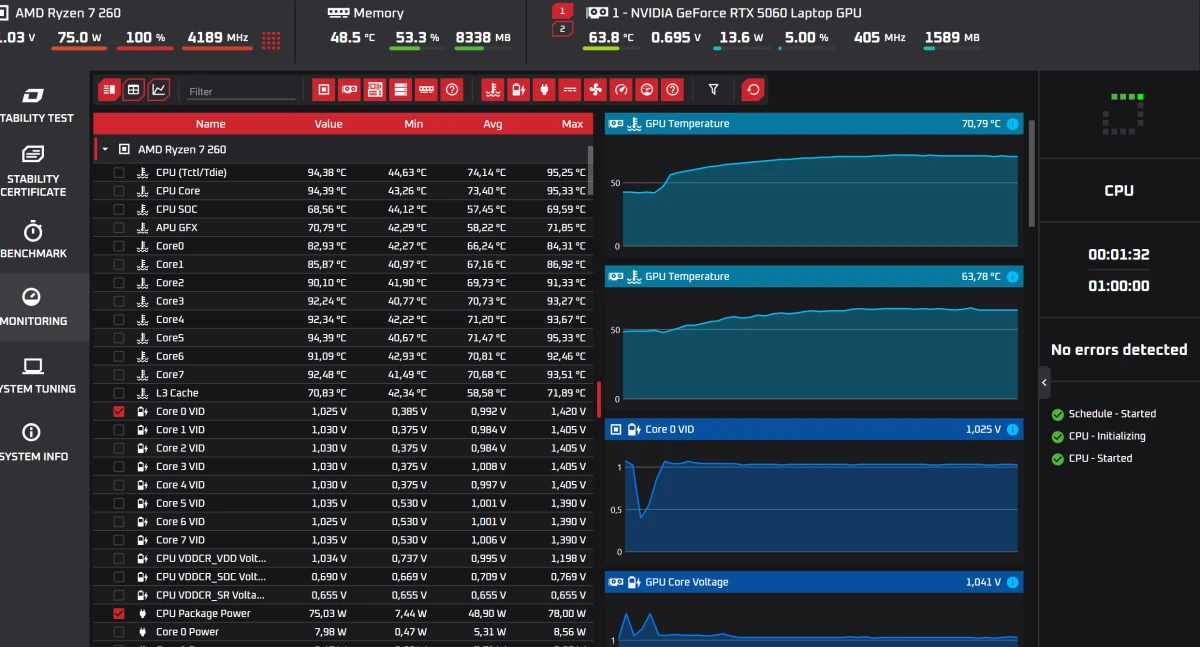This screenshot has width=1200, height=647.
Task: Sort by the Value column header
Action: click(328, 124)
